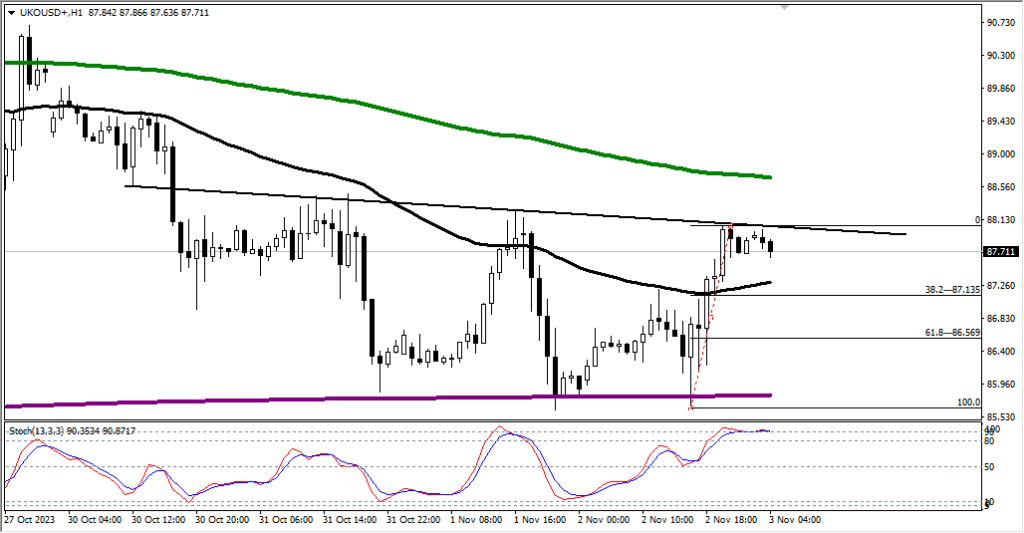
Task: Click the 100.0 Fibonacci level label
Action: coord(968,402)
